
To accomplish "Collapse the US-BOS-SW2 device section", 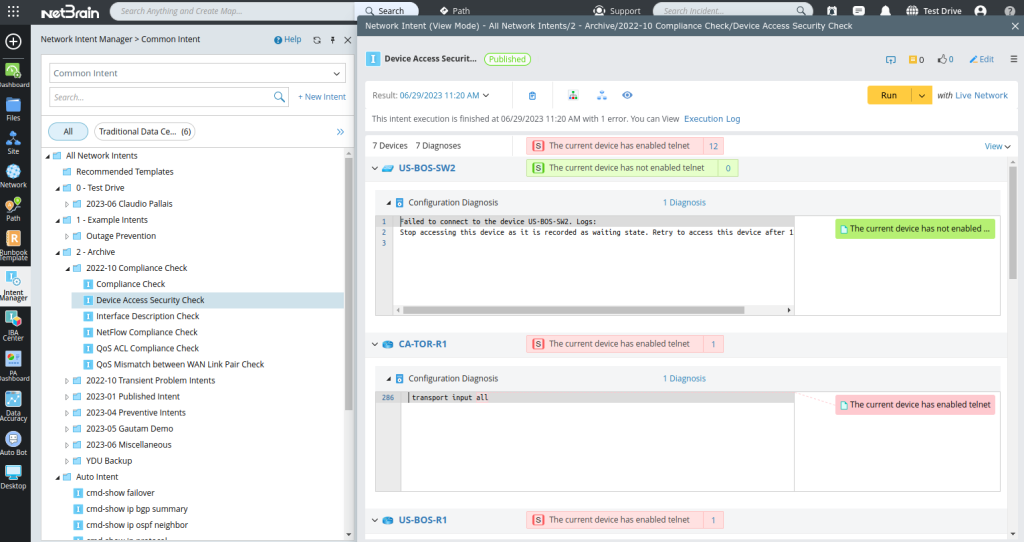I will click(375, 168).
